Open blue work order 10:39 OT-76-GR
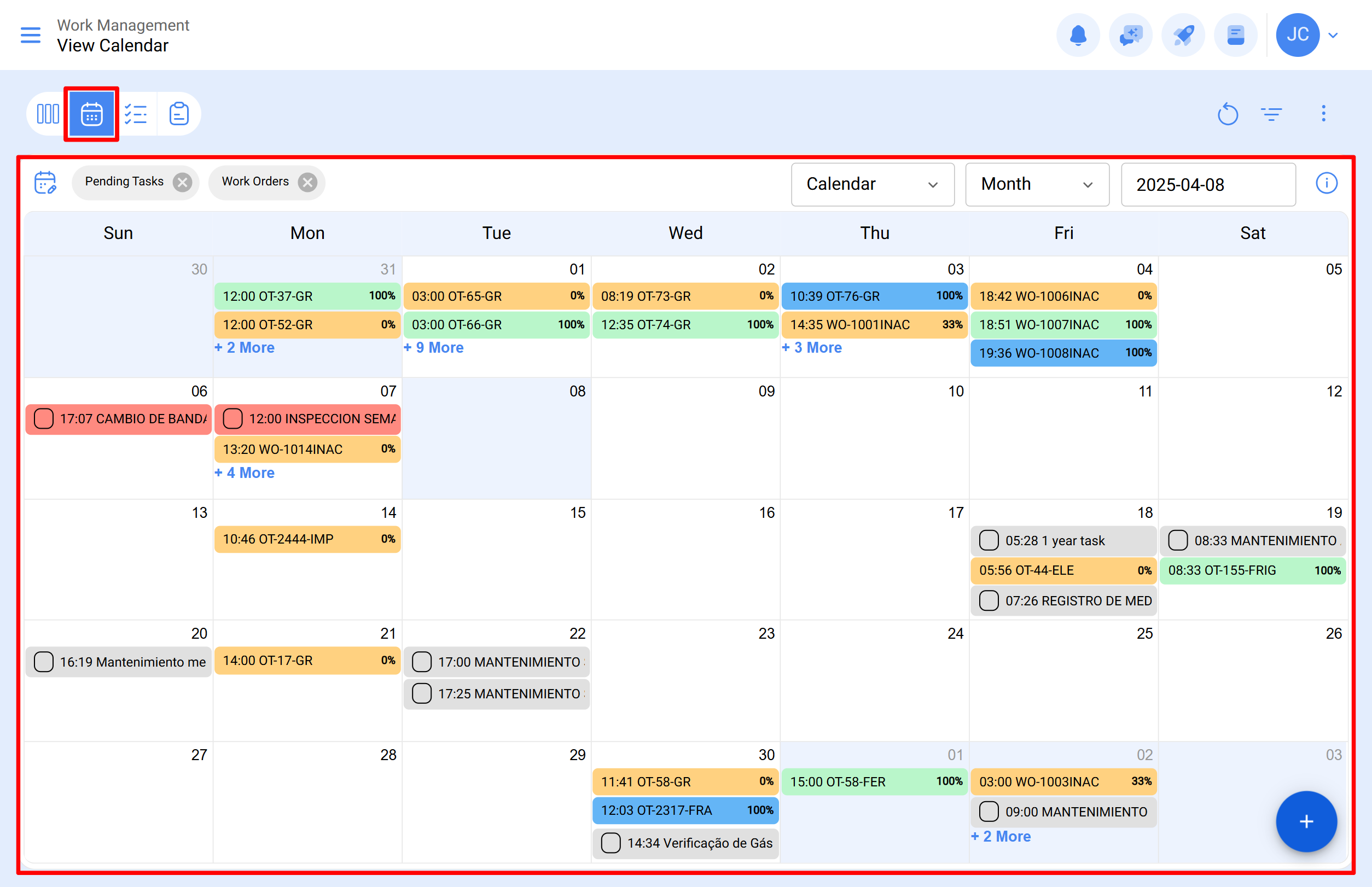The width and height of the screenshot is (1372, 887). click(874, 296)
